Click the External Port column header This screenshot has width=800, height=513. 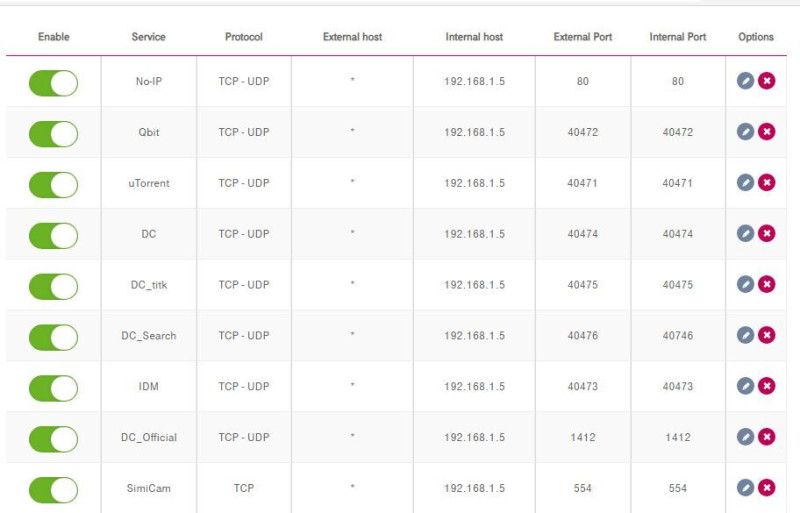pos(582,37)
